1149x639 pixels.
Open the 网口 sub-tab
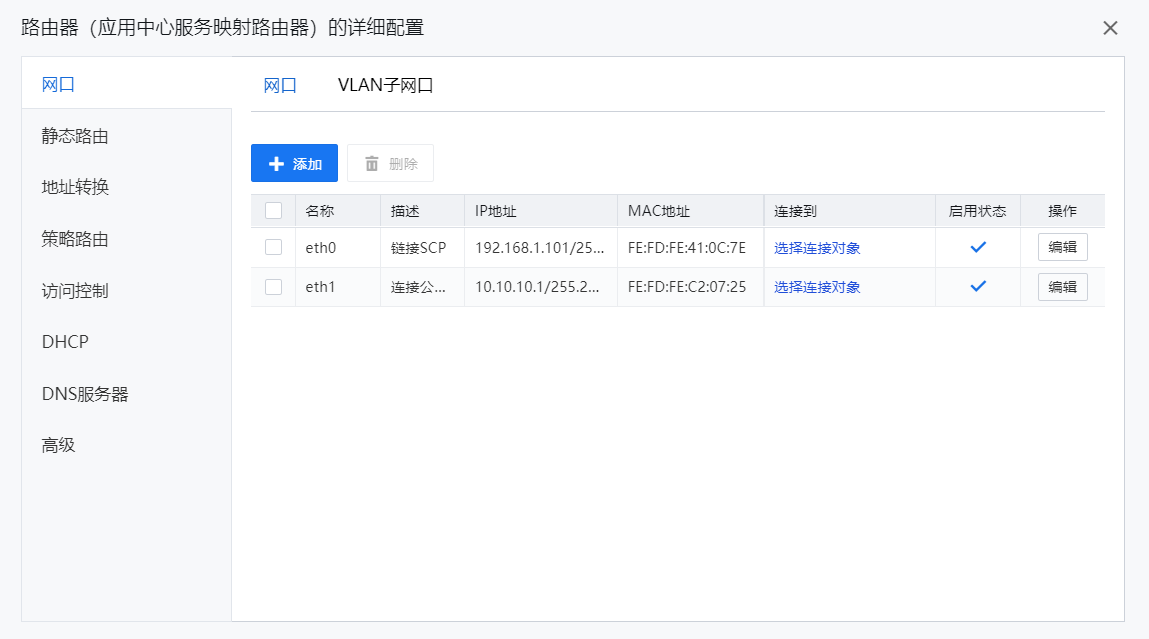click(280, 86)
